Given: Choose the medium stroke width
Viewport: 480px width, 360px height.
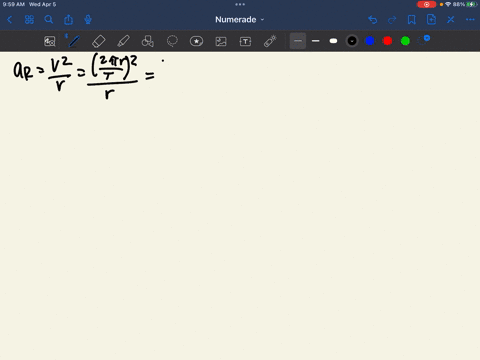Looking at the screenshot, I should pos(315,41).
